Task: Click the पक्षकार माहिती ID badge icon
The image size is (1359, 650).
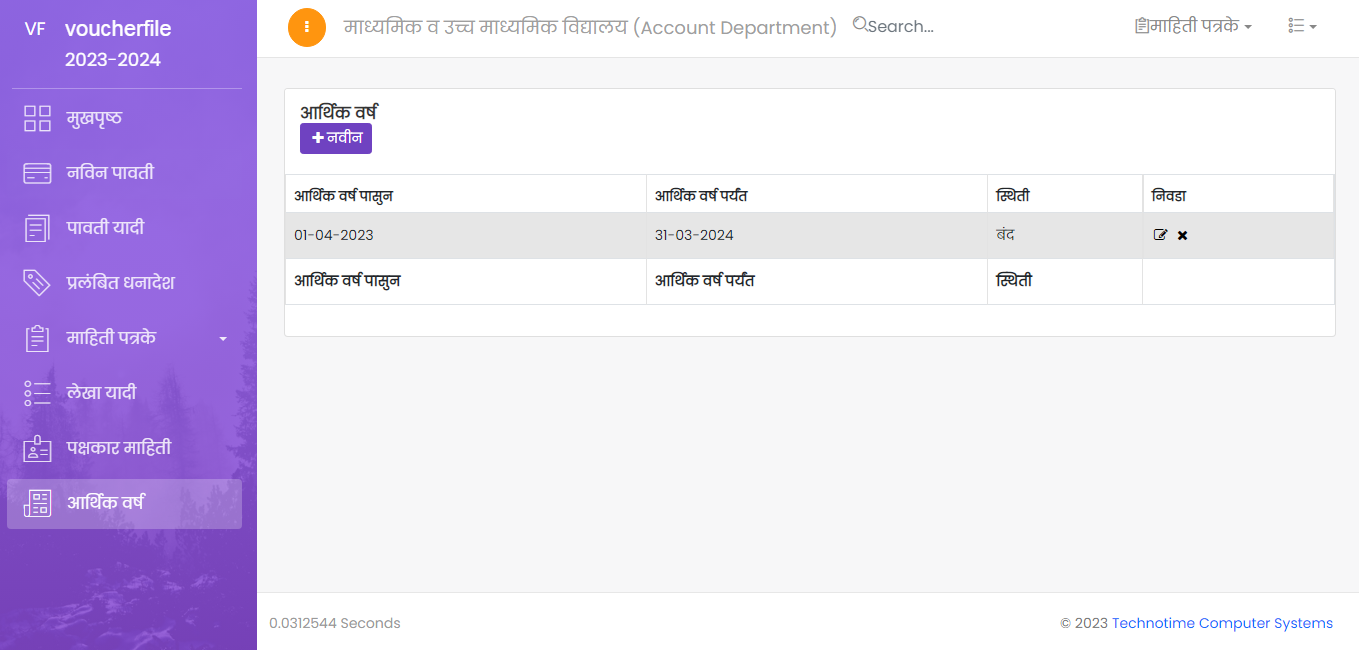Action: tap(37, 448)
